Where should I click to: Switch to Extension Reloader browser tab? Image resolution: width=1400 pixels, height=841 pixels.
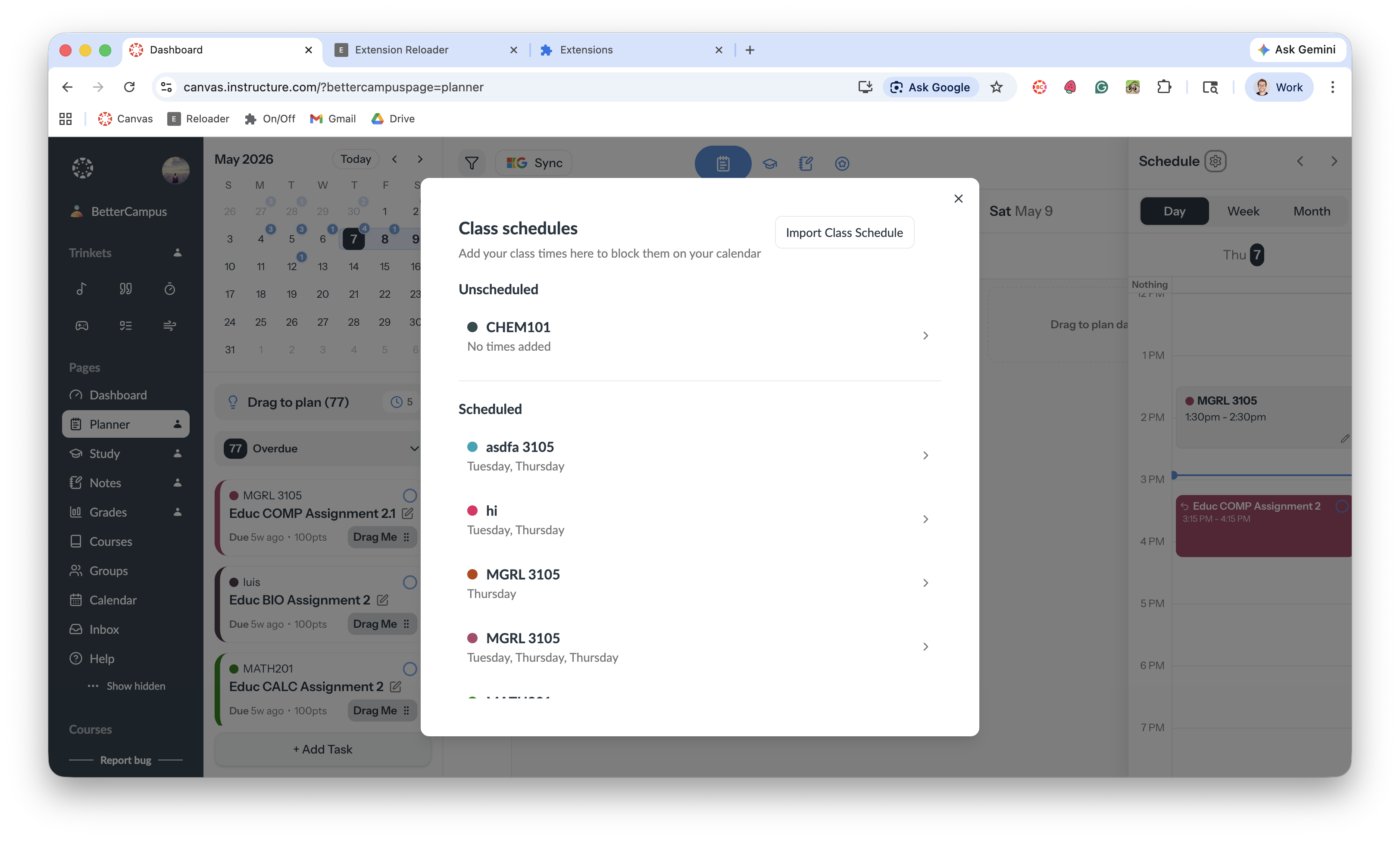[x=426, y=50]
